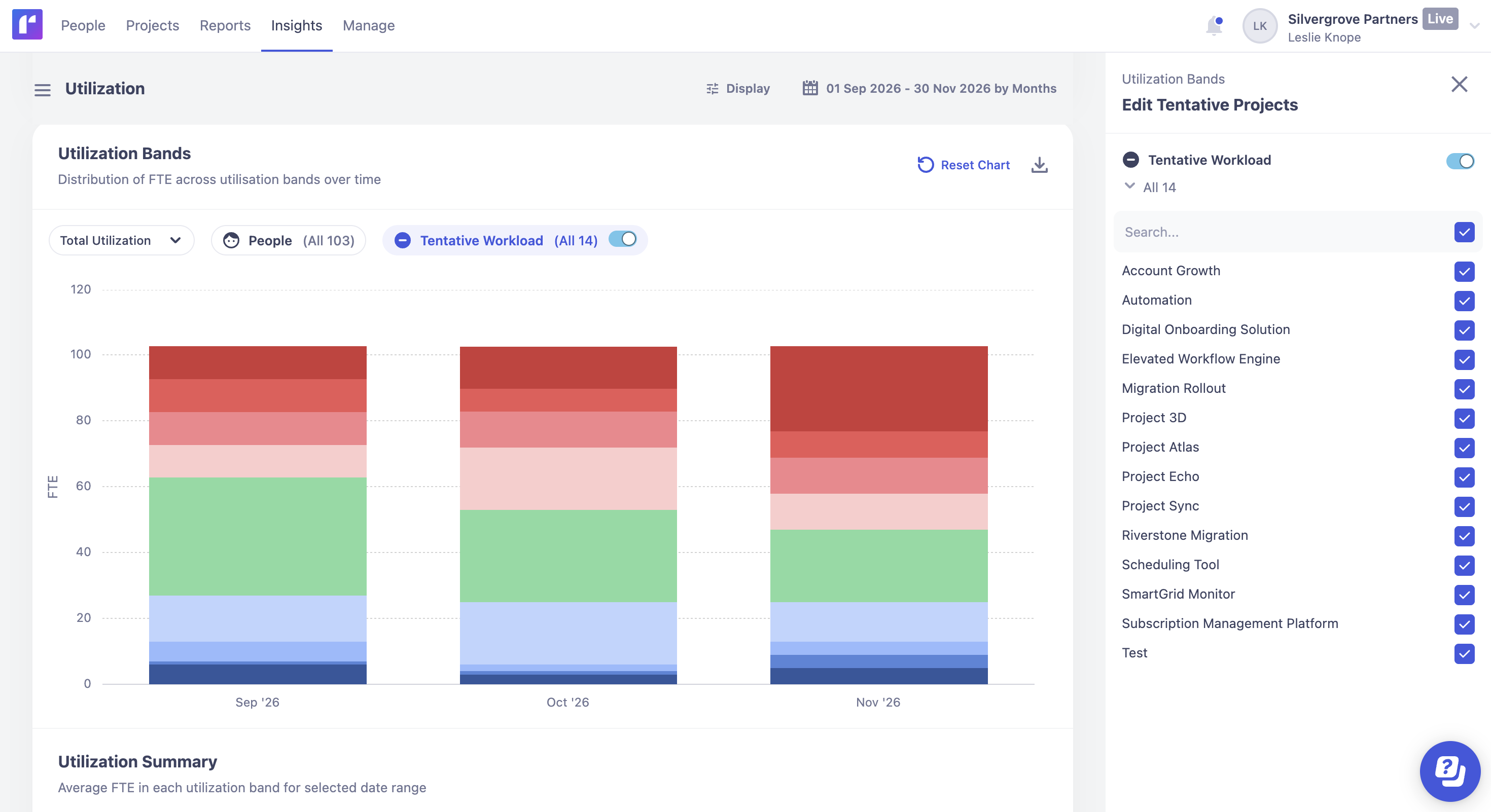The width and height of the screenshot is (1491, 812).
Task: Click the Display button label
Action: [747, 89]
